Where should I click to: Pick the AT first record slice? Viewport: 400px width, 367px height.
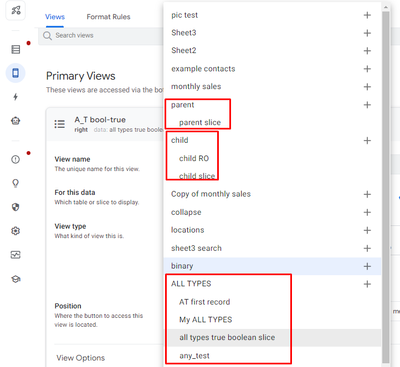click(x=204, y=302)
